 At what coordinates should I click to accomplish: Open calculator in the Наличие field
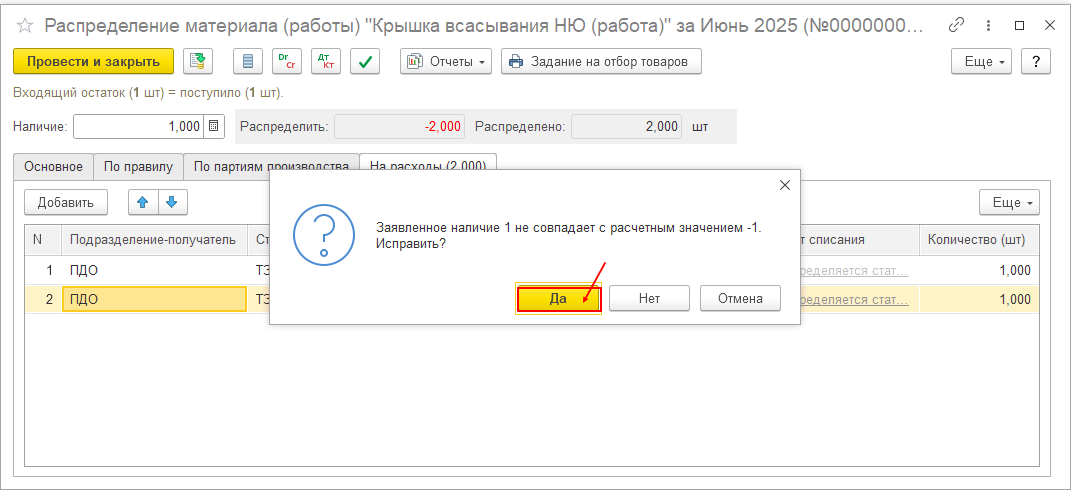(x=214, y=127)
